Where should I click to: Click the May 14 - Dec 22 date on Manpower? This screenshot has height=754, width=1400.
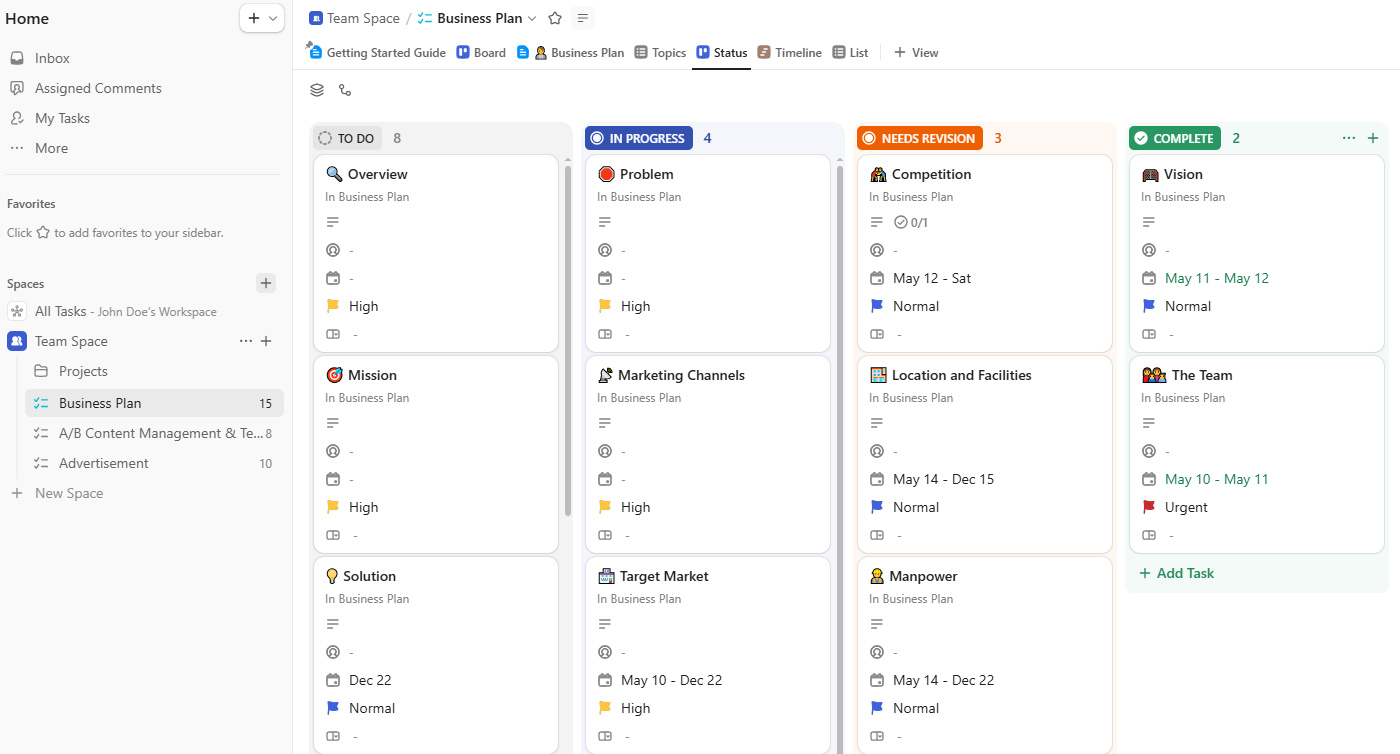tap(943, 679)
